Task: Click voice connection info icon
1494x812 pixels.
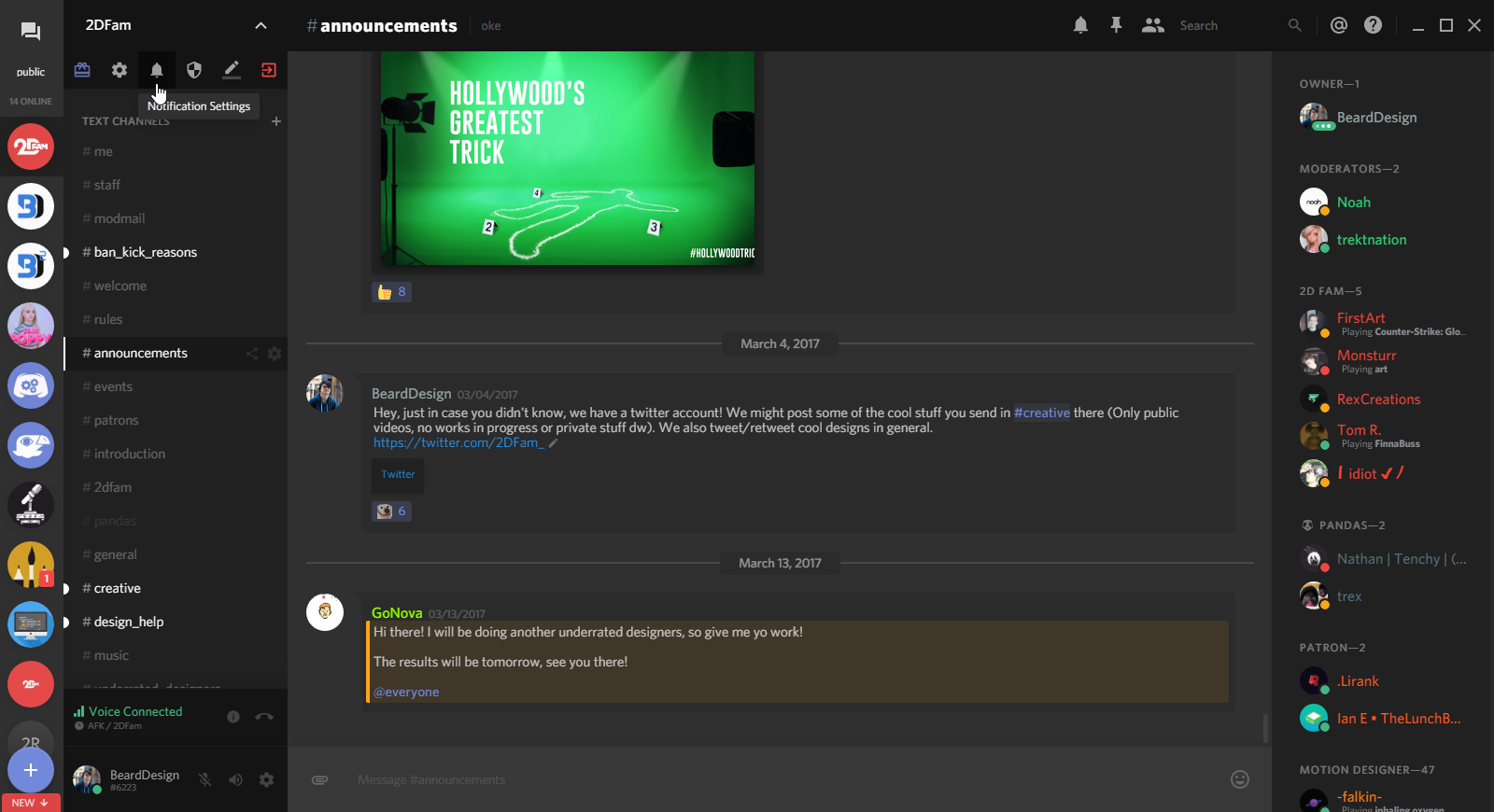Action: [233, 717]
